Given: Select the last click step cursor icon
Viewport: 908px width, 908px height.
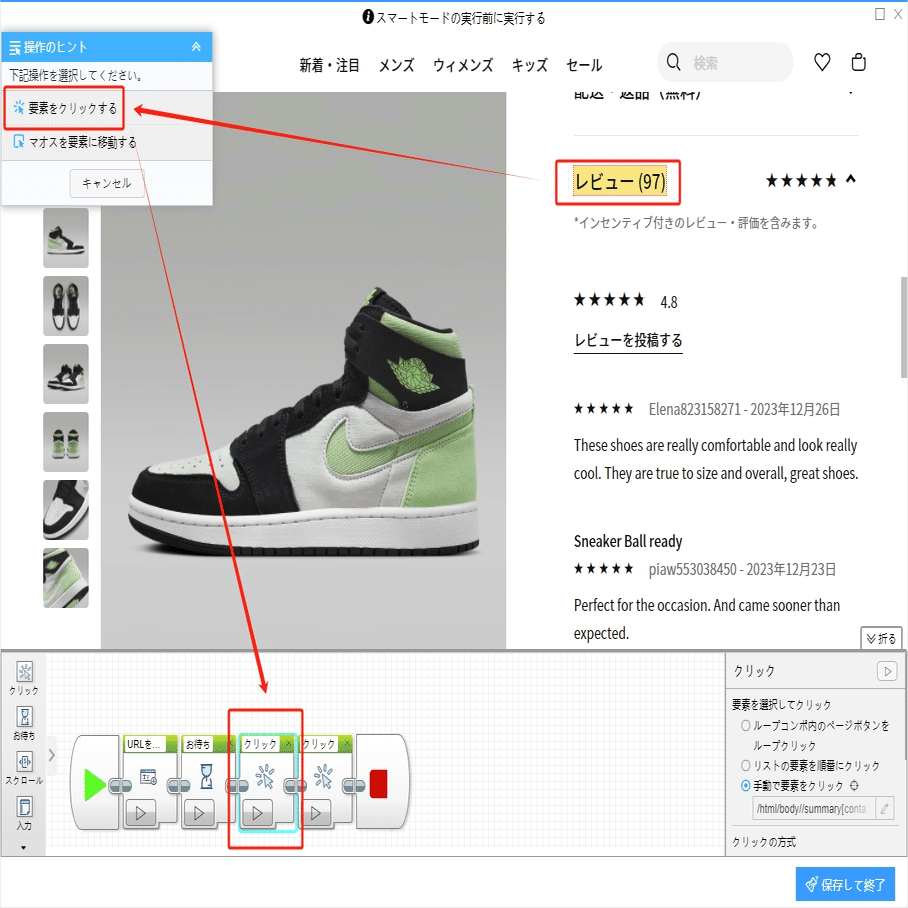Looking at the screenshot, I should (x=324, y=777).
